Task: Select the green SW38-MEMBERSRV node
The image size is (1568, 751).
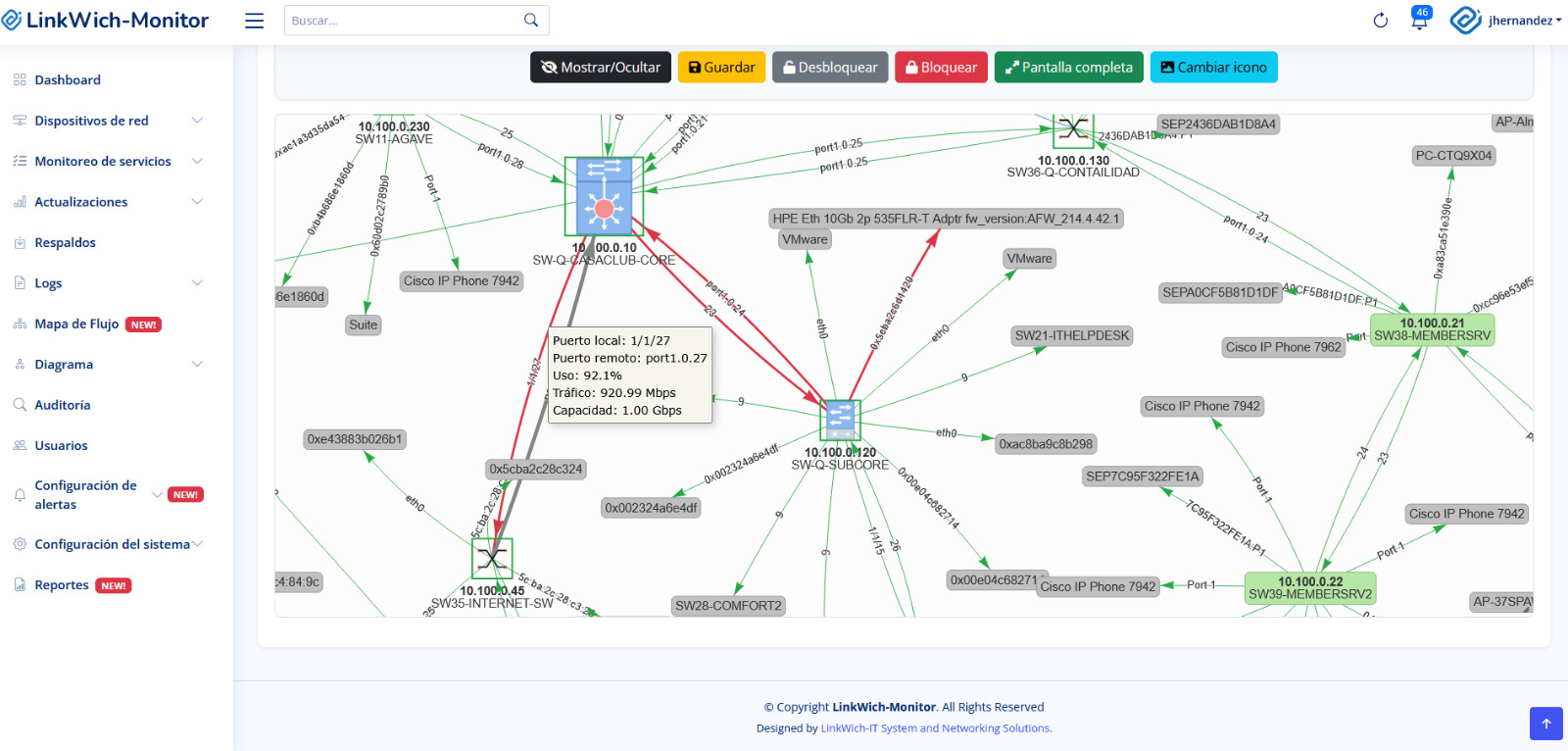Action: coord(1432,329)
